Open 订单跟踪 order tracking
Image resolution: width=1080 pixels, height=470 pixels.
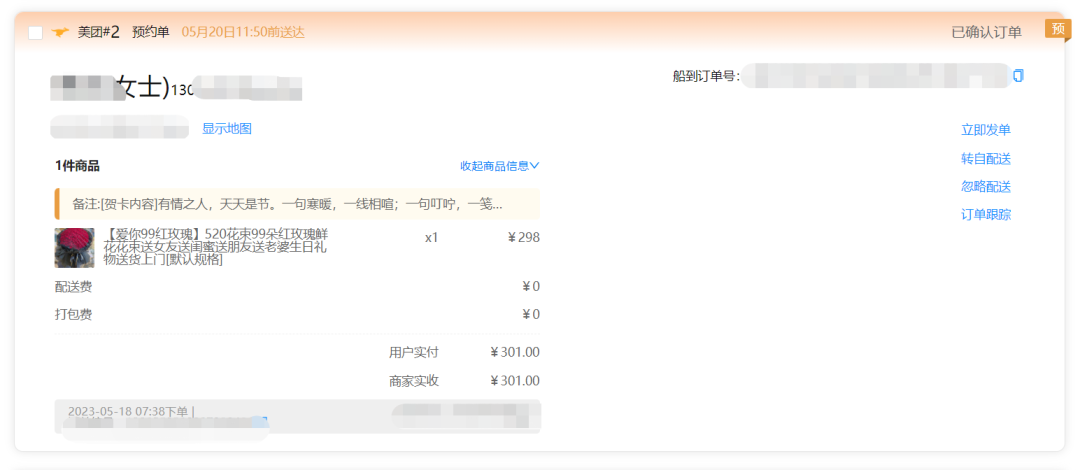[986, 215]
